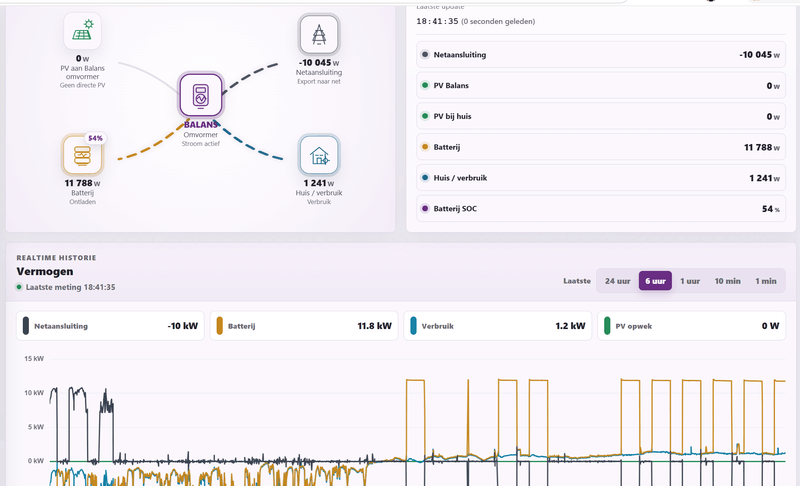Click the REALTIME HISTORIE section label
800x486 pixels.
click(x=56, y=258)
